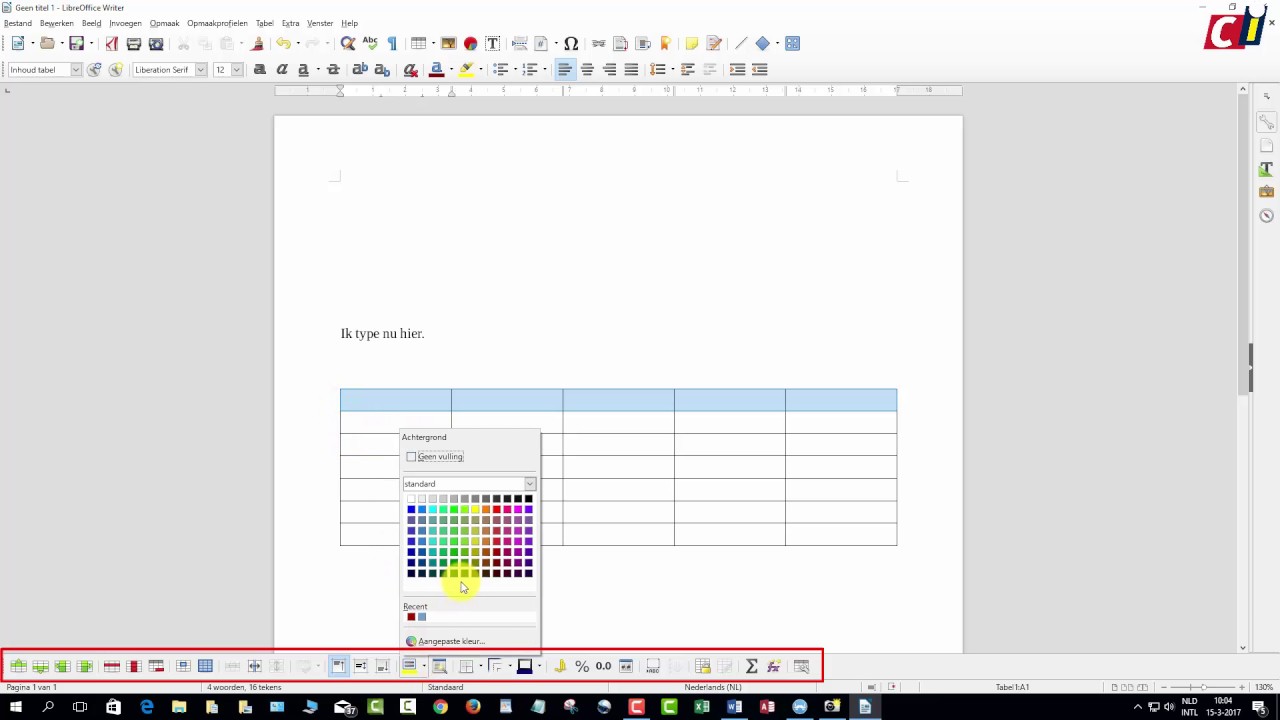Screen dimensions: 1280x720
Task: Click the Insert Image icon
Action: pyautogui.click(x=449, y=43)
